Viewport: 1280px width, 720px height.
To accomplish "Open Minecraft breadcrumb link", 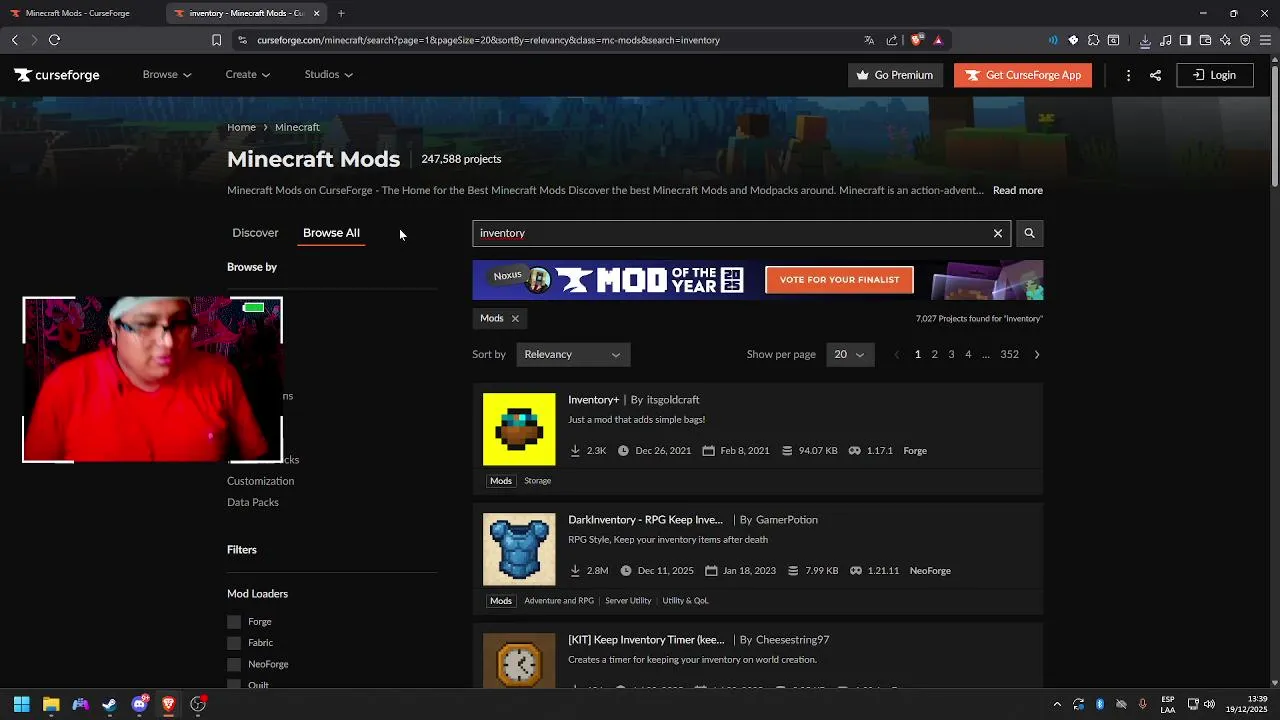I will click(297, 127).
